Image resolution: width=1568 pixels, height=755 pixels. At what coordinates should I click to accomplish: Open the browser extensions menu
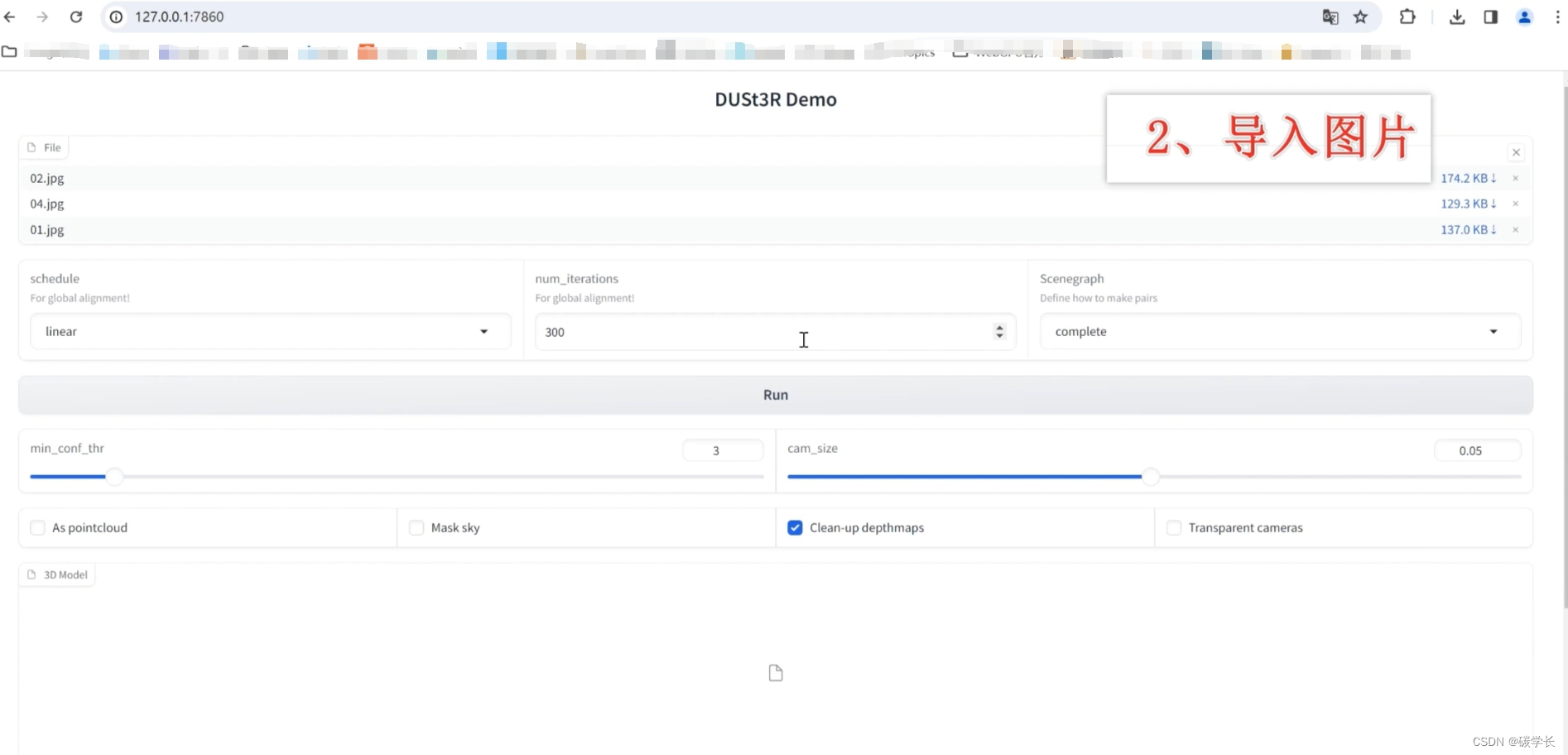1407,17
